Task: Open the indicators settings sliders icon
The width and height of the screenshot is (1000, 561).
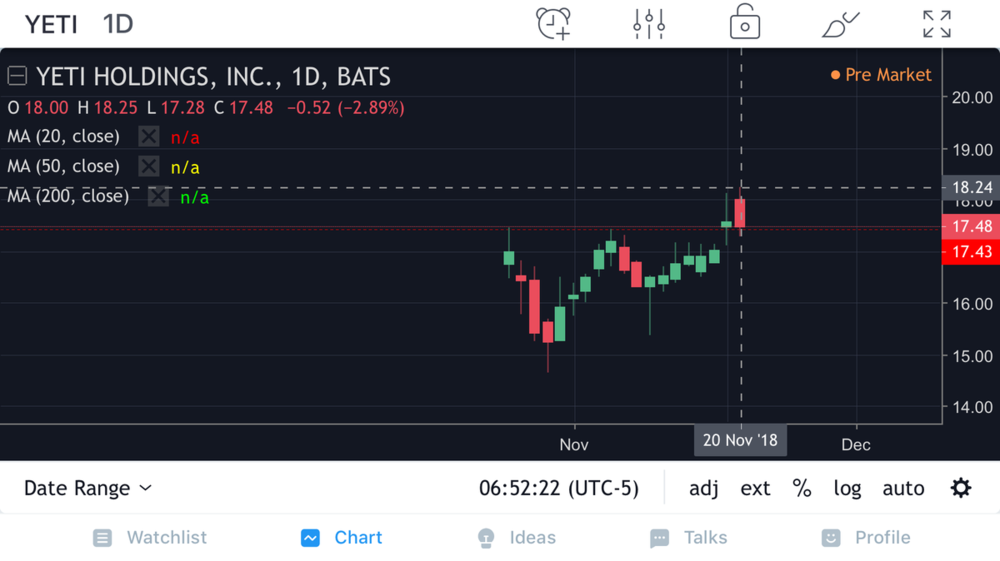Action: (x=649, y=24)
